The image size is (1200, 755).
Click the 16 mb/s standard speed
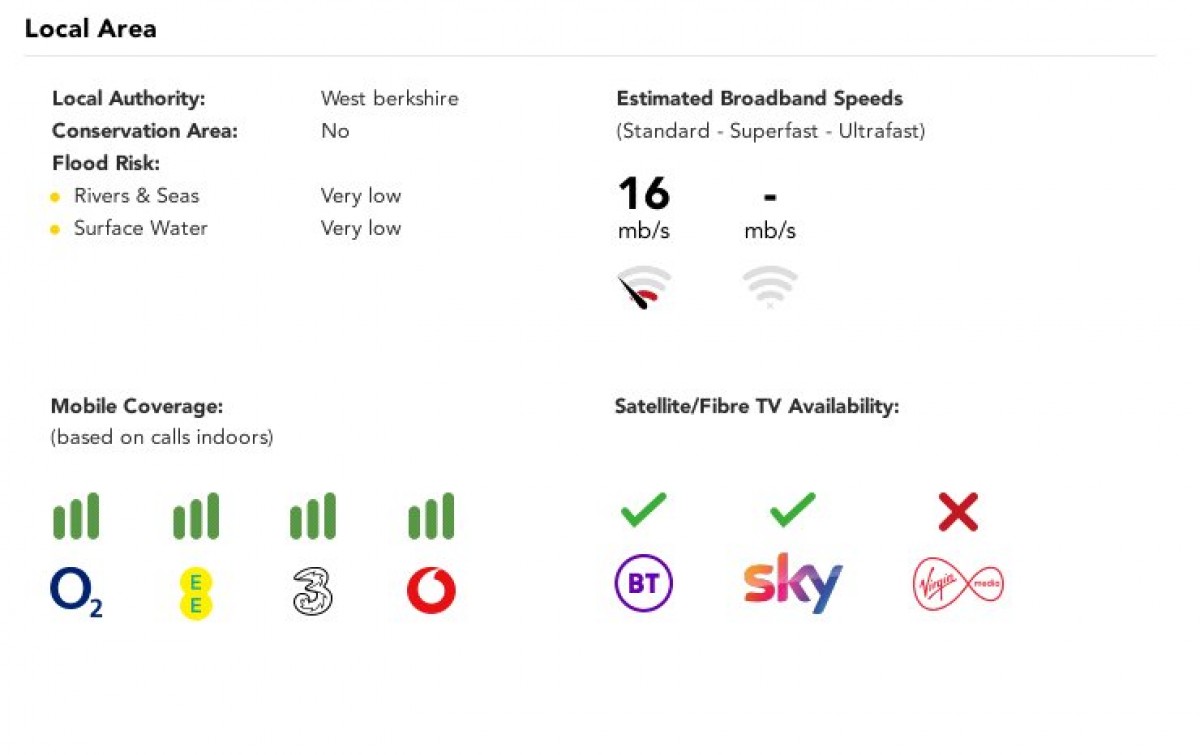click(644, 208)
